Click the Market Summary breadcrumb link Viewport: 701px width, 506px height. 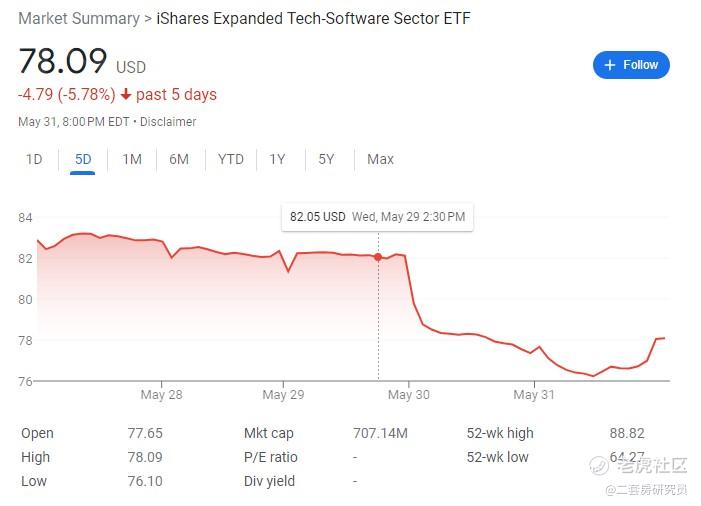click(79, 18)
